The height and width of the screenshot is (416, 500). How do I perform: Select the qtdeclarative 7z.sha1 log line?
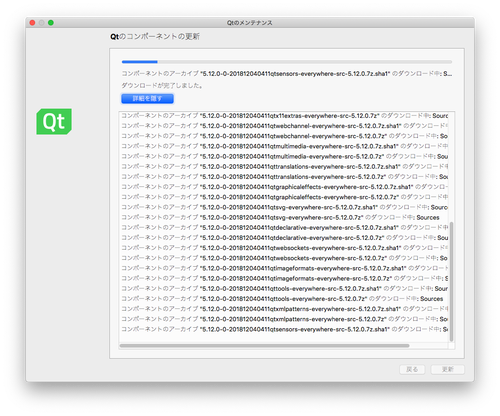284,228
